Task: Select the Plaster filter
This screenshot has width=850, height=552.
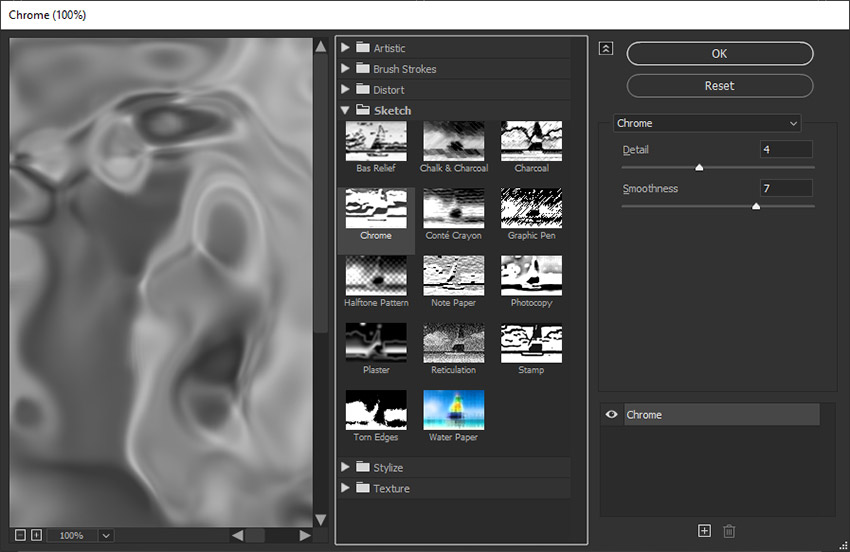Action: tap(376, 343)
